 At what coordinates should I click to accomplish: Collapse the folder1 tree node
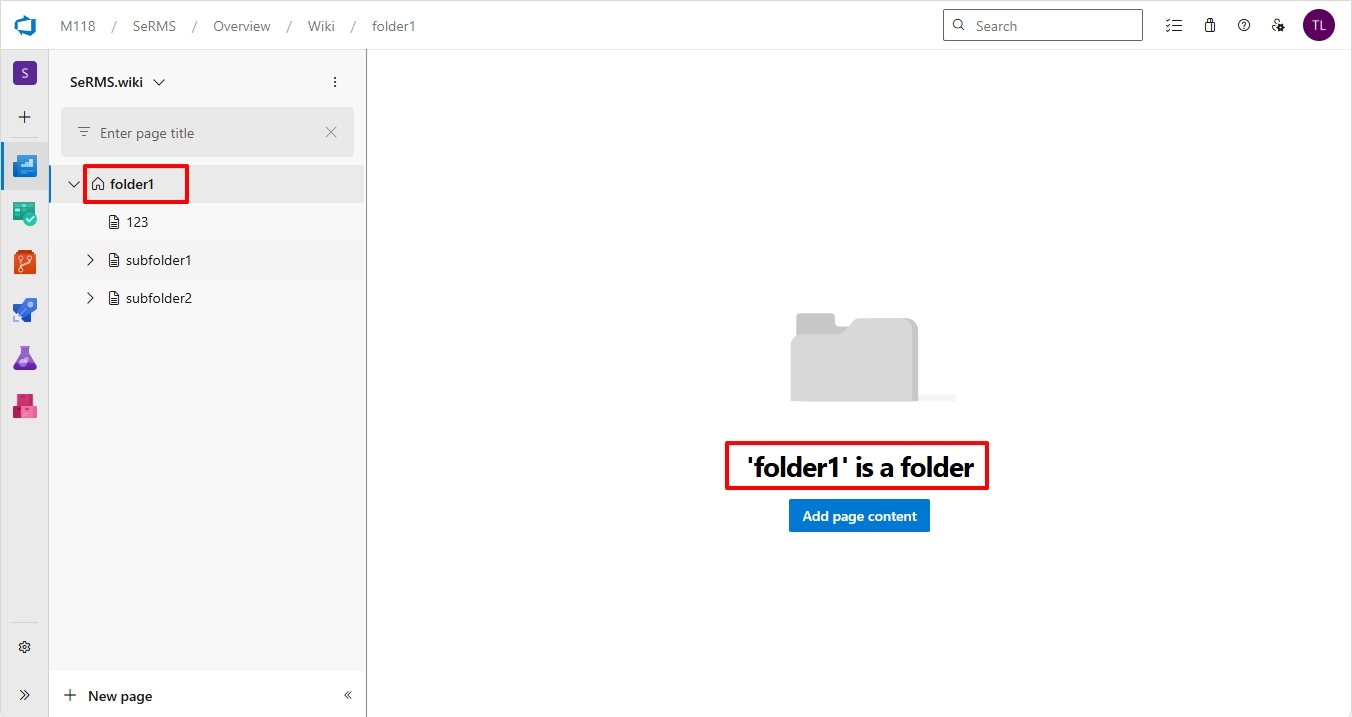click(74, 184)
